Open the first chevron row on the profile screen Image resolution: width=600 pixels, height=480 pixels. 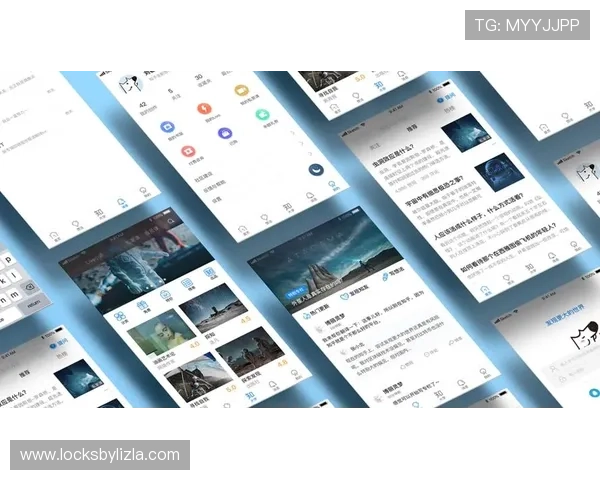pyautogui.click(x=293, y=133)
